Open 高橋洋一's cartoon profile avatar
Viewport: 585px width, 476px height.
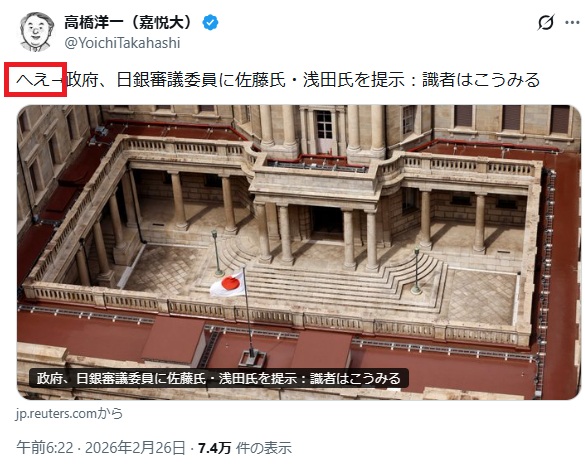tap(36, 31)
